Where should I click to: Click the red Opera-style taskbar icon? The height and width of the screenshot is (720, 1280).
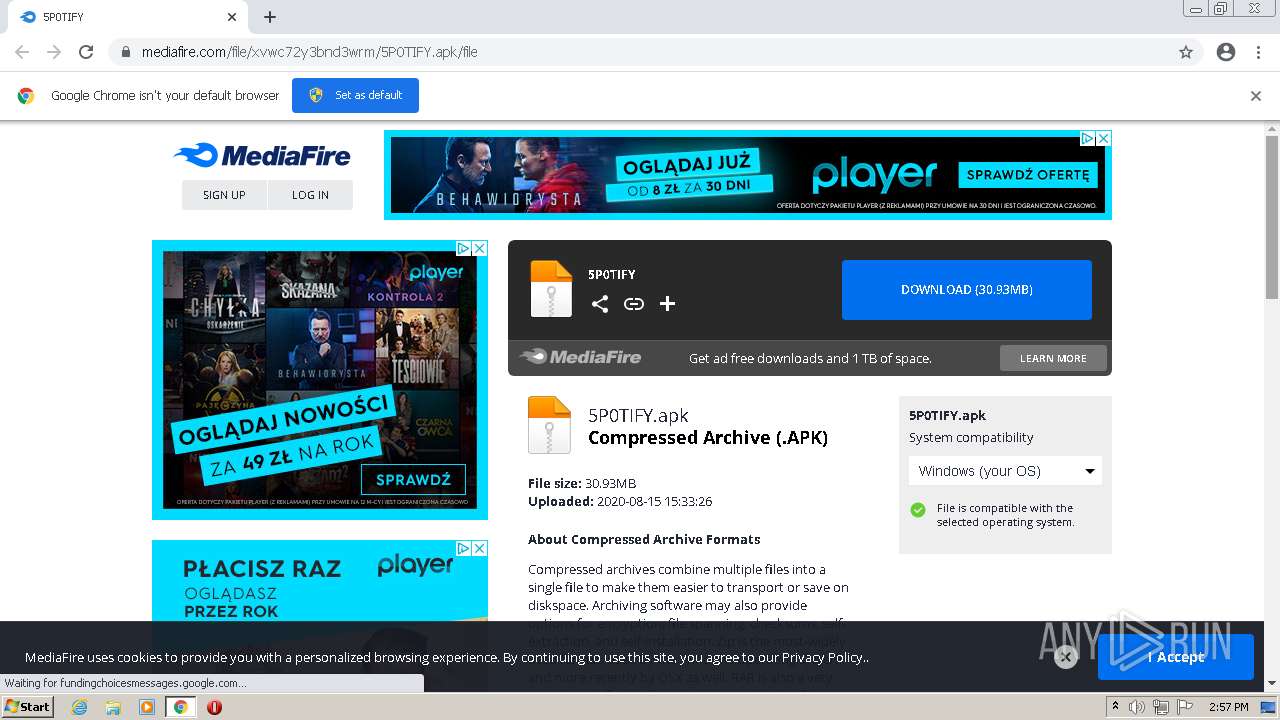214,707
